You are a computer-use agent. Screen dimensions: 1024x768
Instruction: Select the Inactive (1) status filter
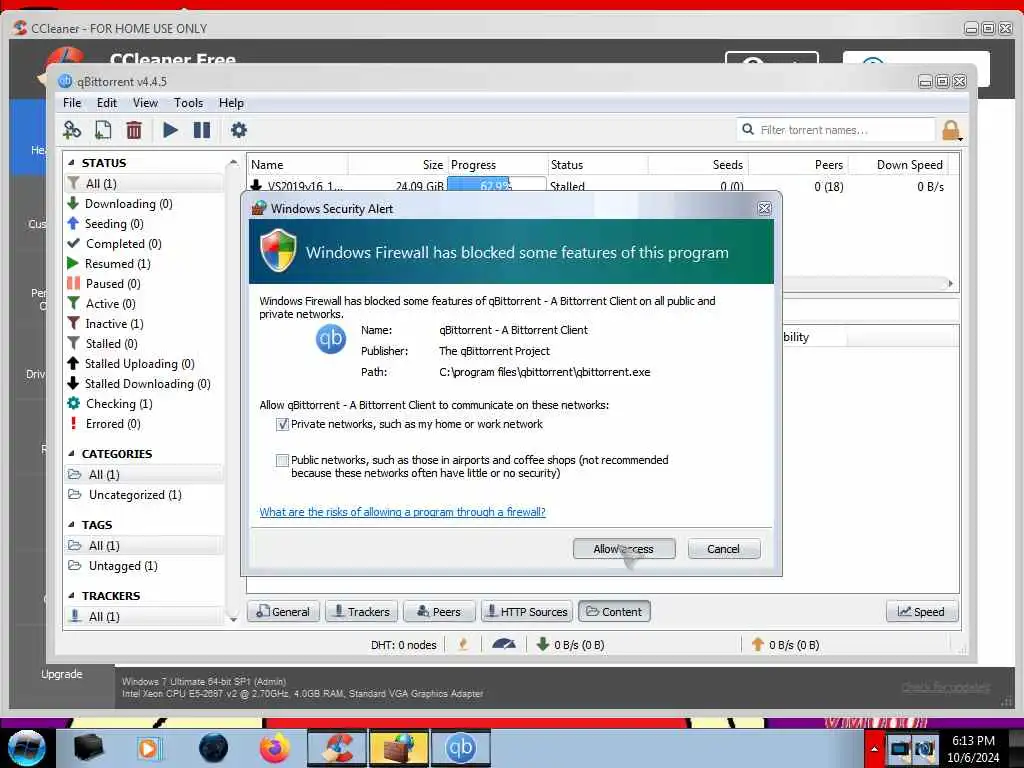pyautogui.click(x=114, y=324)
